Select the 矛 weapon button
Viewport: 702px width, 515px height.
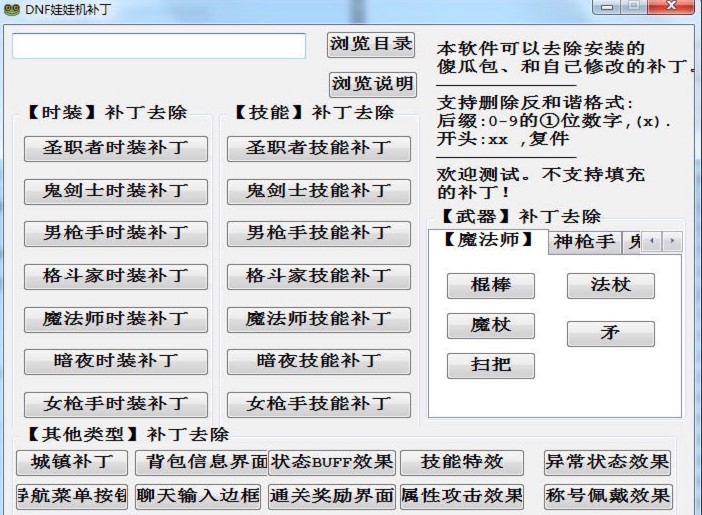click(x=611, y=334)
